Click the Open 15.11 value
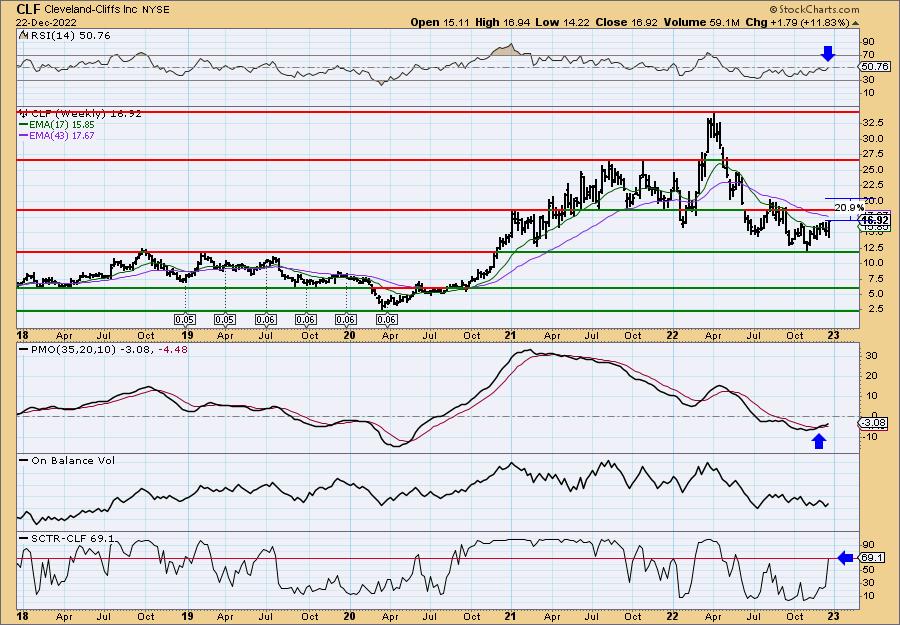The image size is (900, 625). [441, 22]
